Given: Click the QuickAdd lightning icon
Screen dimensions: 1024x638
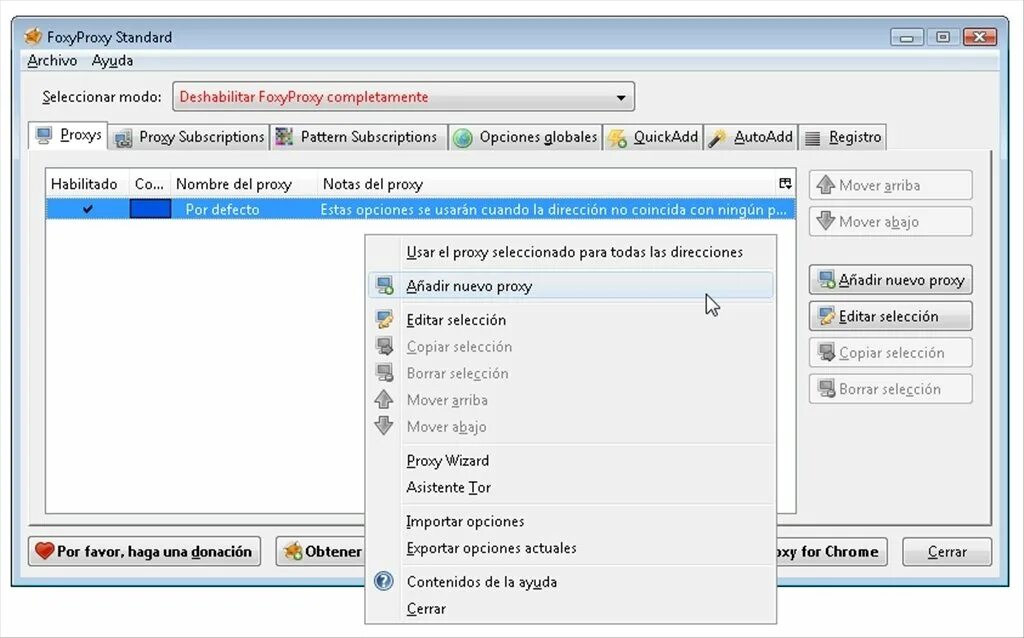Looking at the screenshot, I should pos(617,138).
